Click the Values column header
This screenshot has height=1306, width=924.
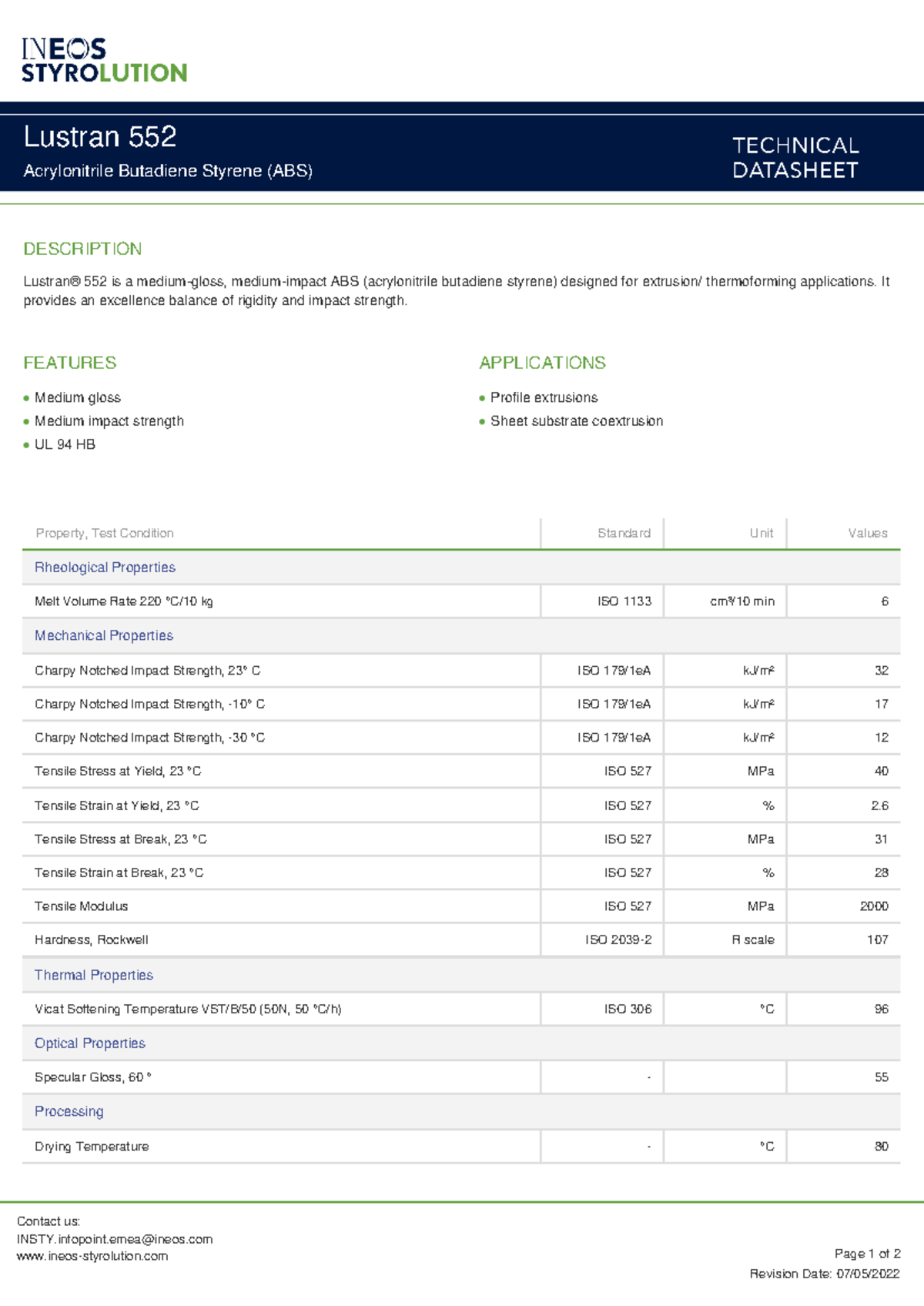coord(868,533)
